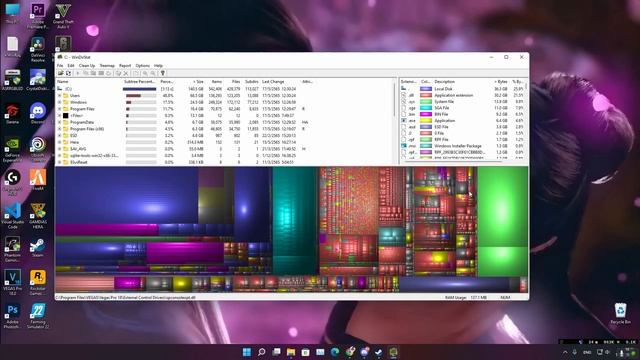Image resolution: width=640 pixels, height=360 pixels.
Task: Click the Refresh all toolbar icon
Action: pyautogui.click(x=68, y=73)
